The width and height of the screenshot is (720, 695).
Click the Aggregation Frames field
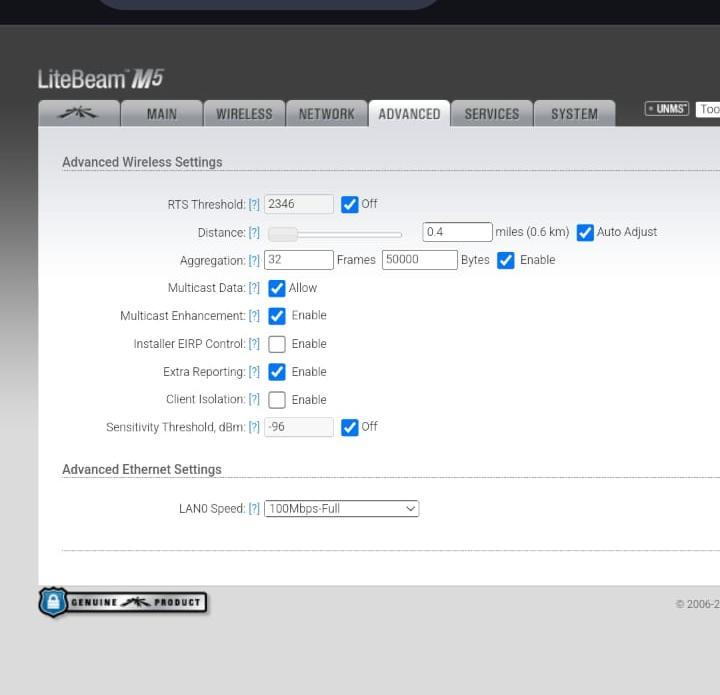299,260
